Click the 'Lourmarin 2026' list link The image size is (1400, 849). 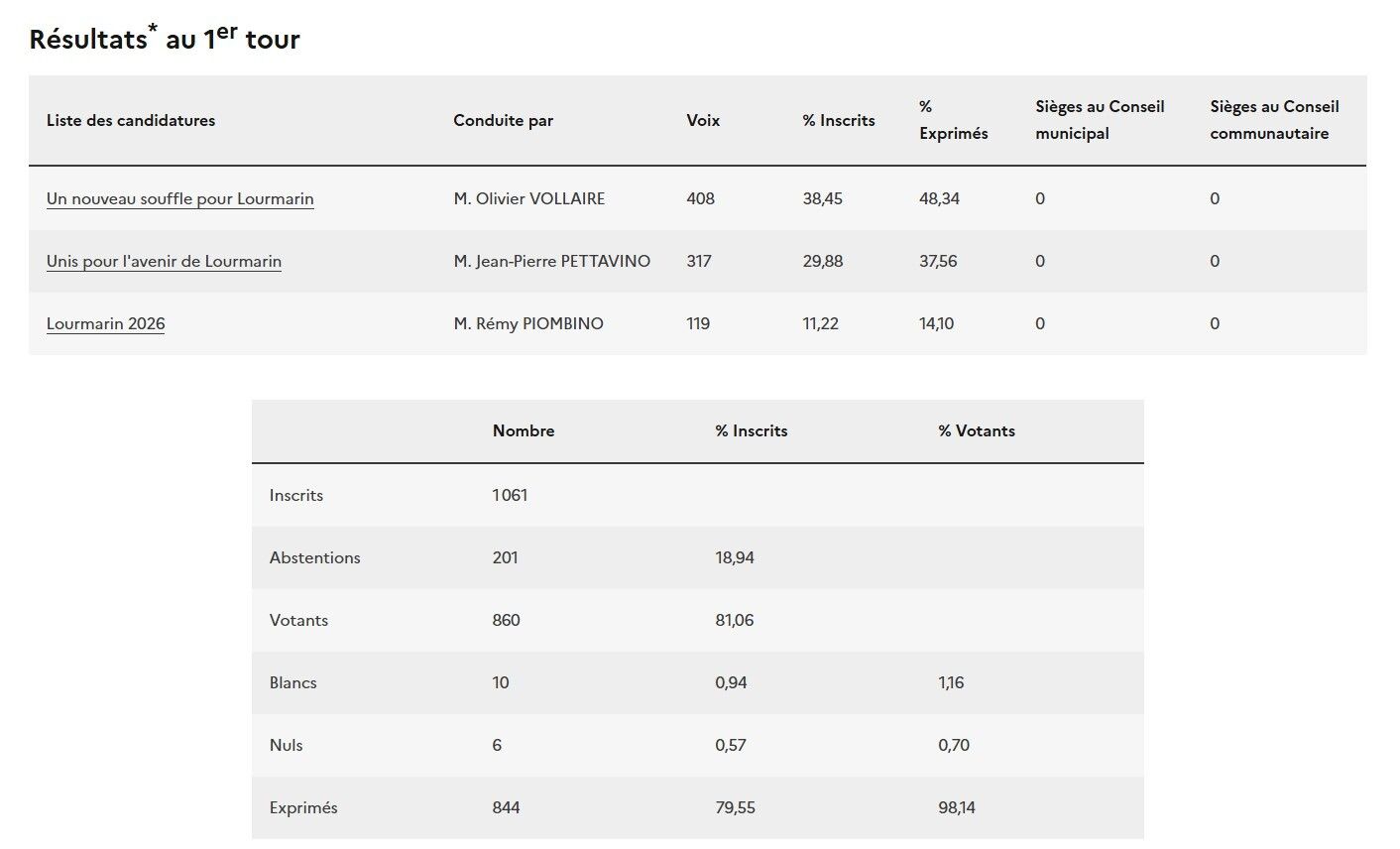(105, 323)
